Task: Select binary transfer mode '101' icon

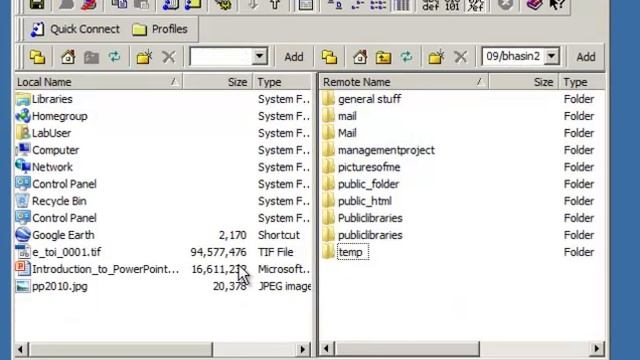Action: tap(452, 5)
